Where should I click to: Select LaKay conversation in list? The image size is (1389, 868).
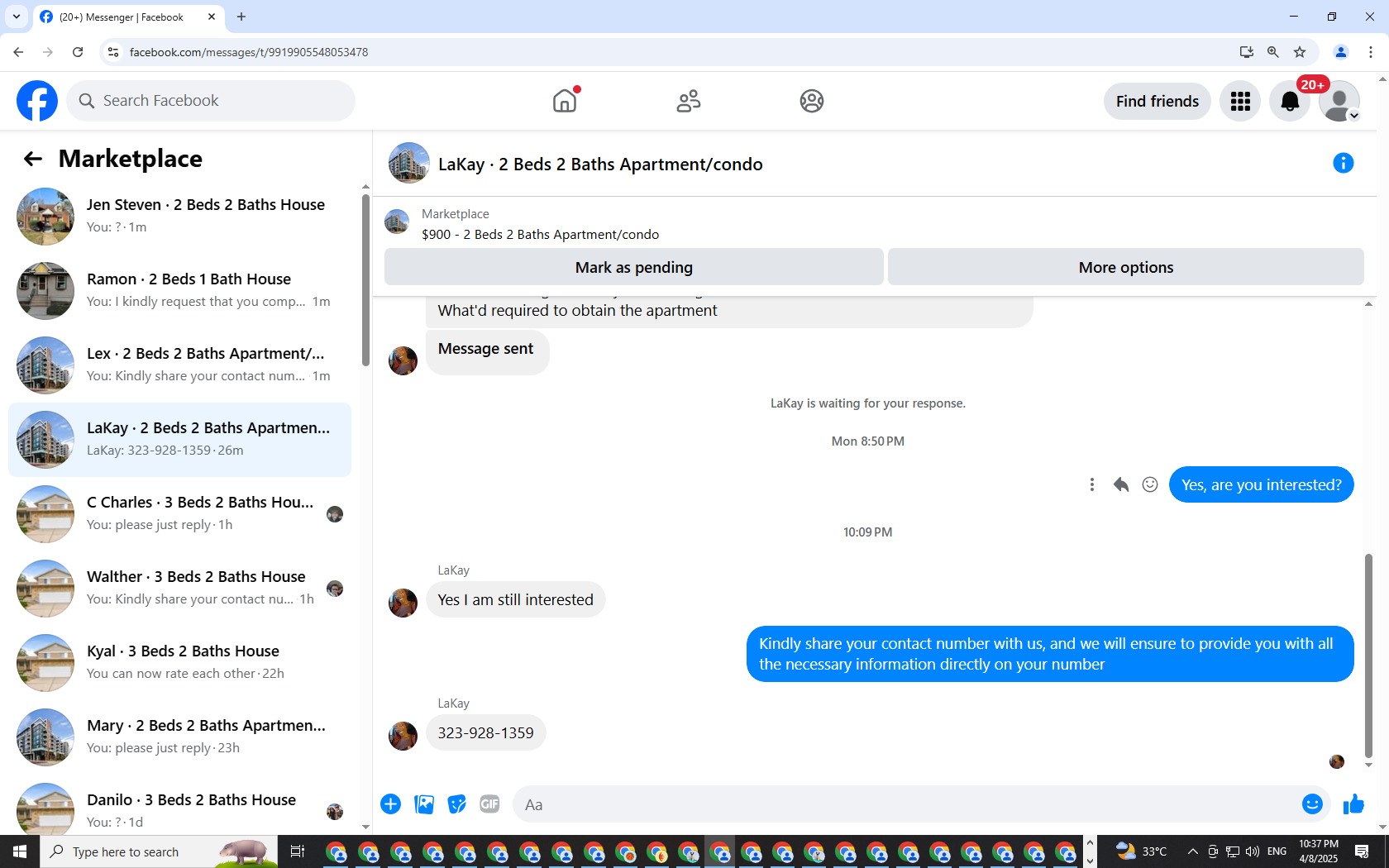point(179,440)
